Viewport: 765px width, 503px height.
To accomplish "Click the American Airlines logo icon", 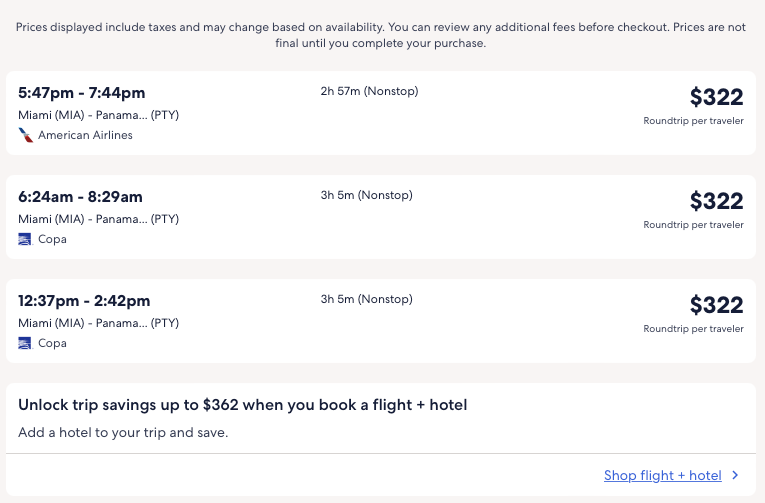I will pyautogui.click(x=26, y=135).
